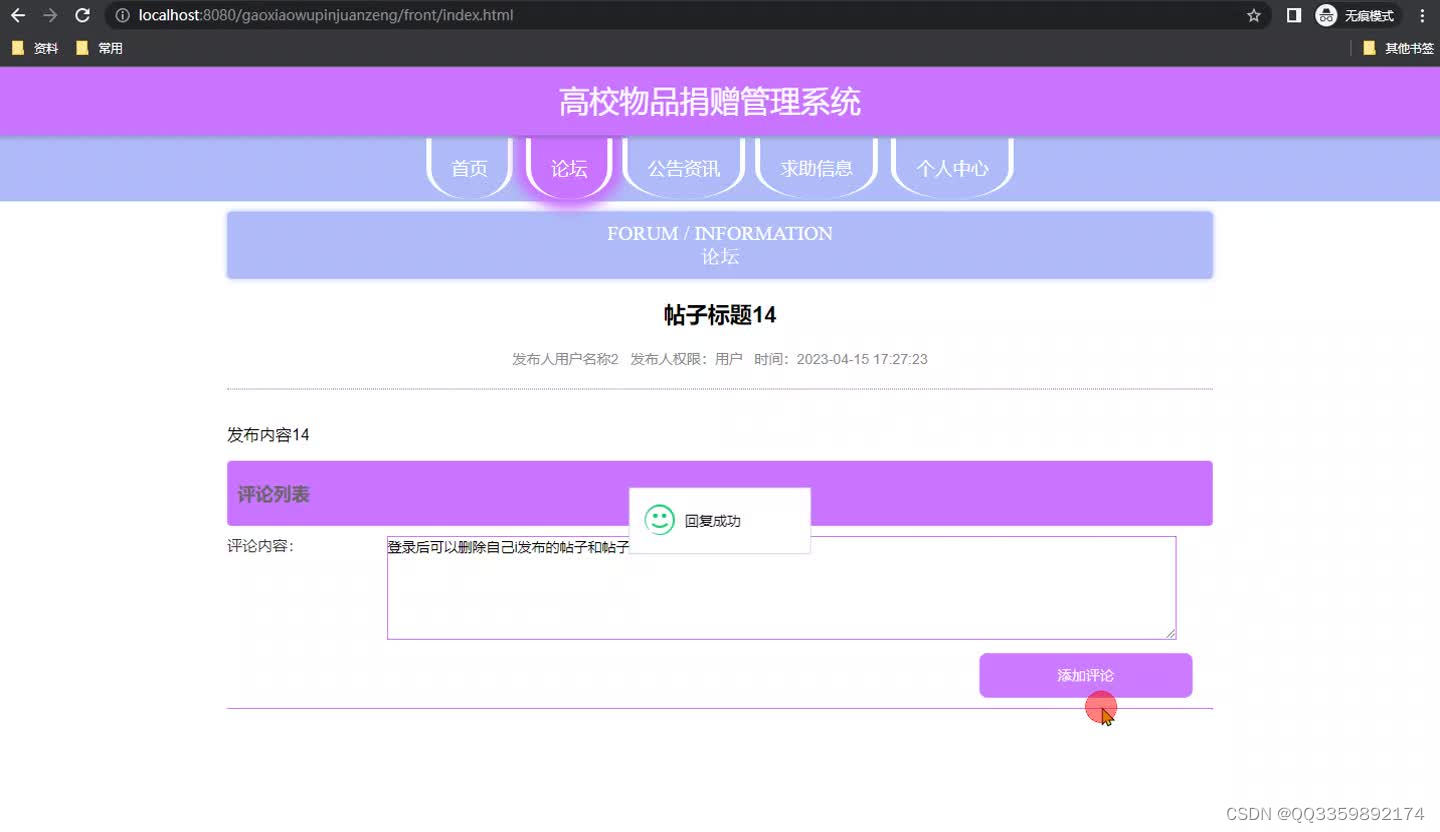Viewport: 1440px width, 832px height.
Task: Click the textarea resize handle corner
Action: (x=1170, y=633)
